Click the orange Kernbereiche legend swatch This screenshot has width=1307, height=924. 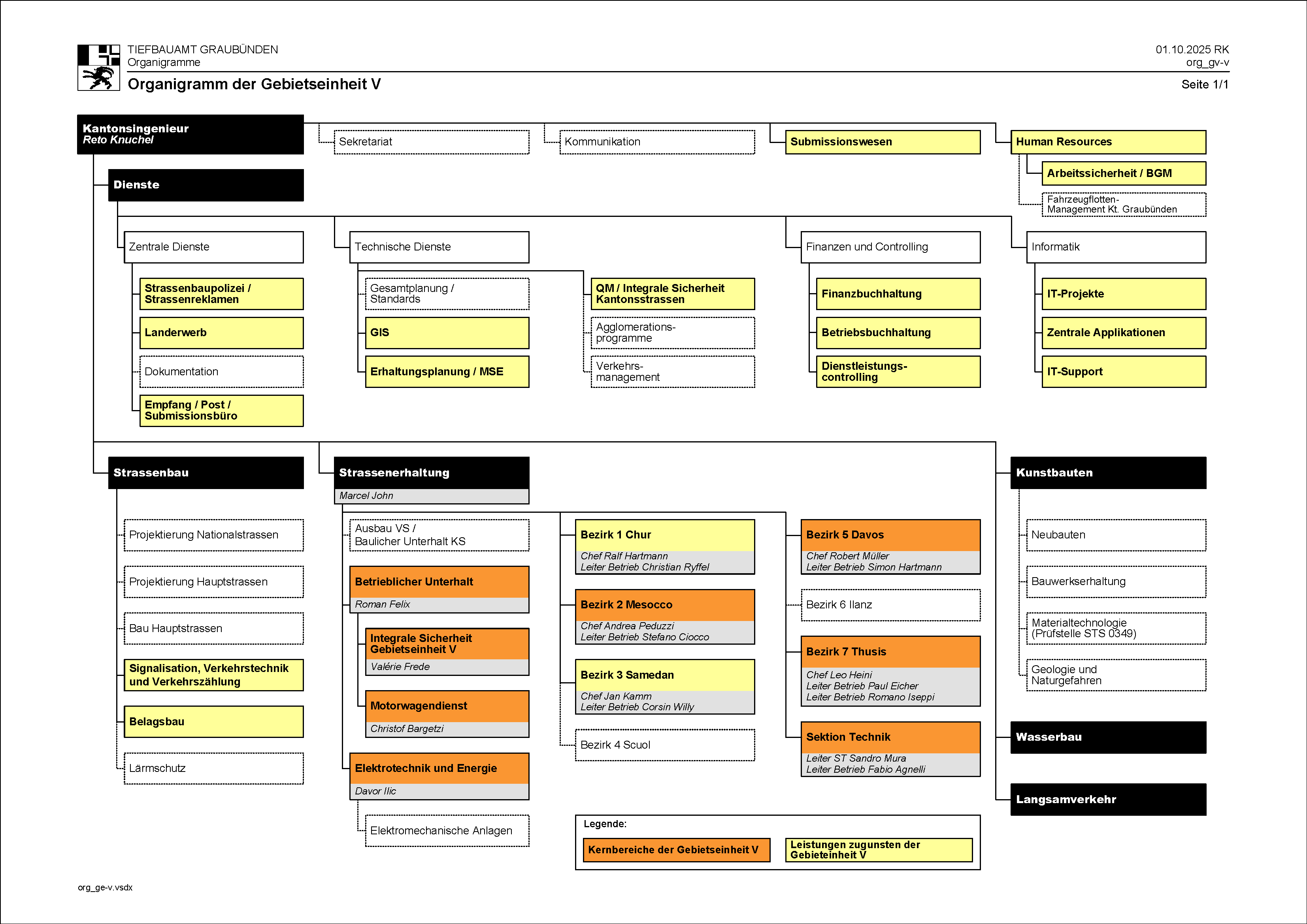[676, 850]
